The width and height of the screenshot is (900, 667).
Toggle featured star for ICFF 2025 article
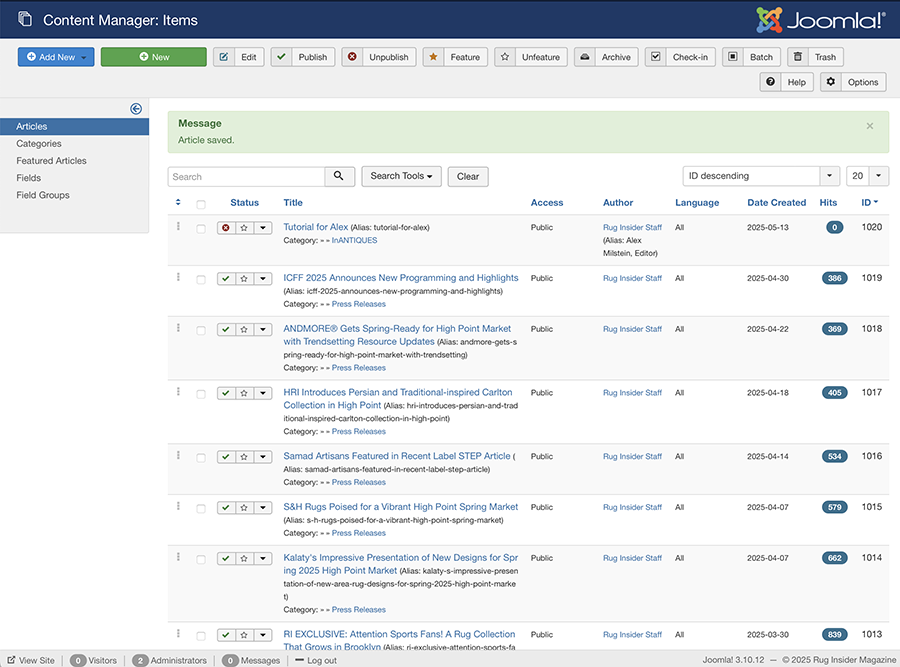click(x=245, y=279)
